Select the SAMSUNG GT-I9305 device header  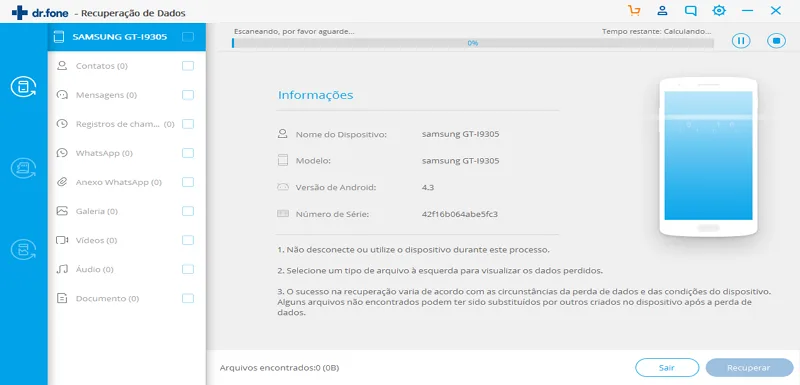tap(127, 37)
